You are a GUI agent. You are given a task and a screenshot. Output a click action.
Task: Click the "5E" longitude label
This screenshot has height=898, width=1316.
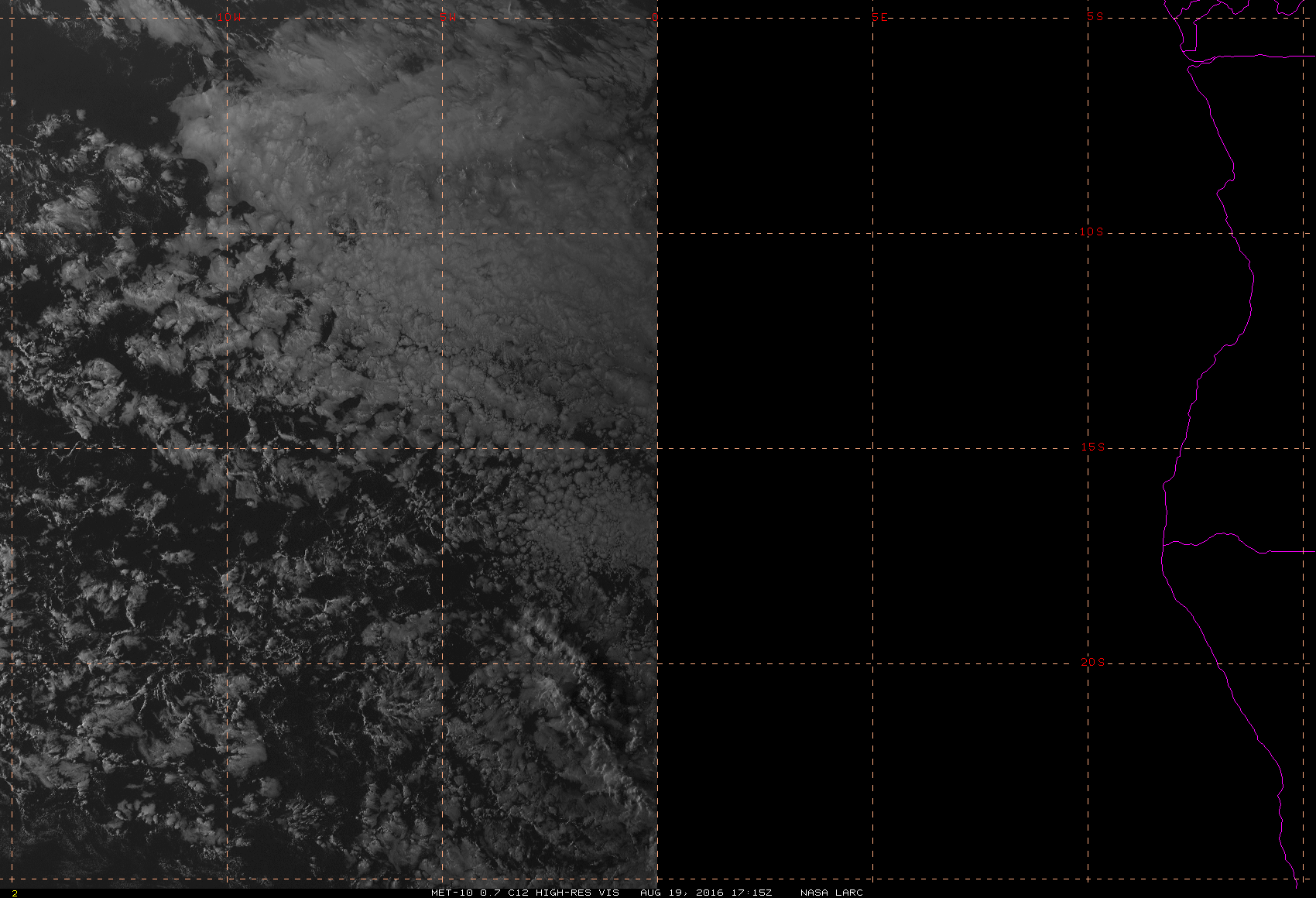pyautogui.click(x=879, y=17)
